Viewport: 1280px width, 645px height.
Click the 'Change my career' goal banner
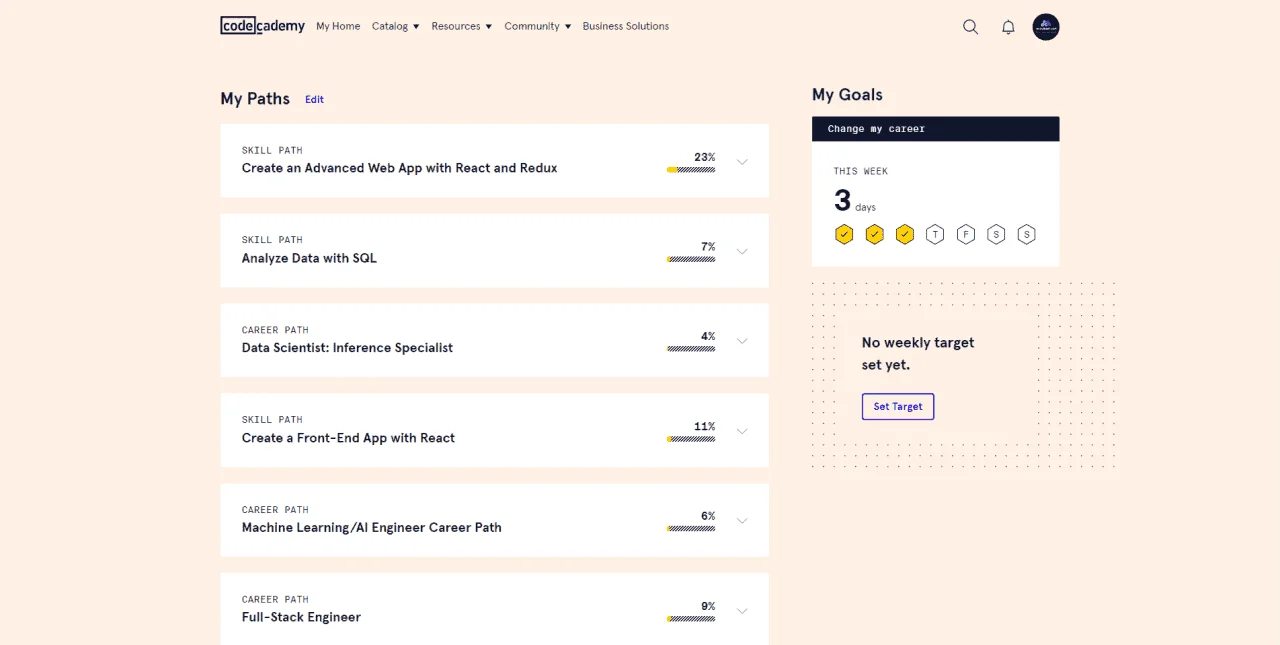point(935,129)
